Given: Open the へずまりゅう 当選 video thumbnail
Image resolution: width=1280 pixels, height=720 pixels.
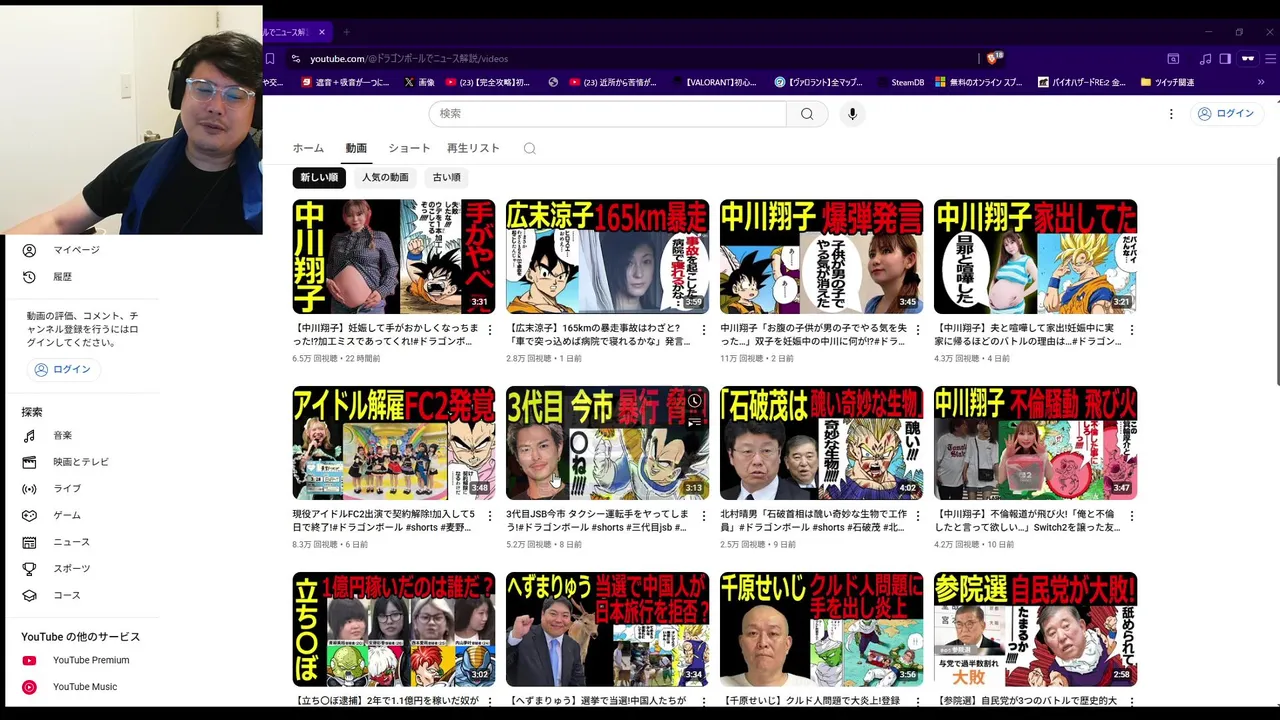Looking at the screenshot, I should click(608, 629).
